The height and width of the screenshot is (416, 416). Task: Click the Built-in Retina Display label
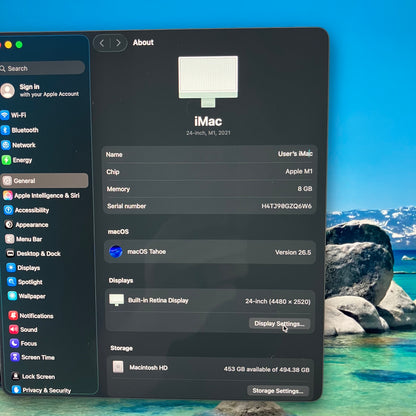coord(158,300)
